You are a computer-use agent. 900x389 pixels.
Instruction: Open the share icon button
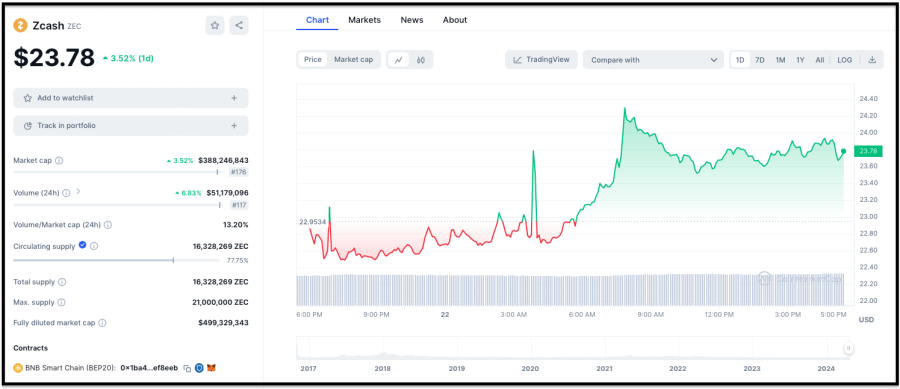[239, 25]
